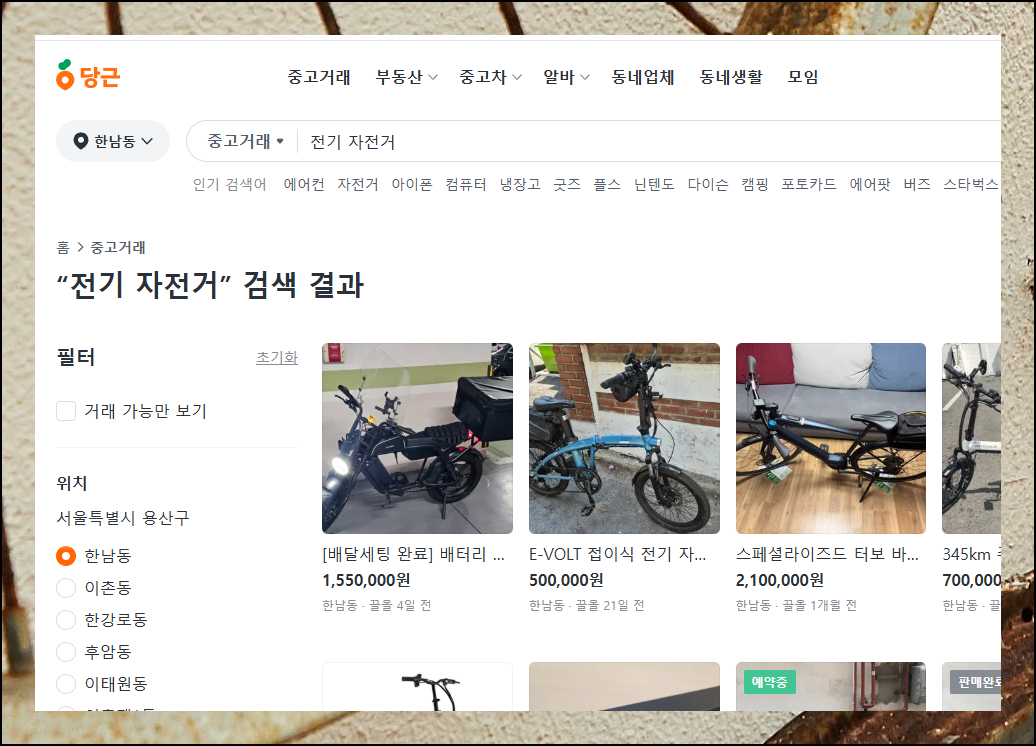Screen dimensions: 1036x746
Task: Click the 한남동 · 끌올 1개월 전 text
Action: (x=796, y=605)
